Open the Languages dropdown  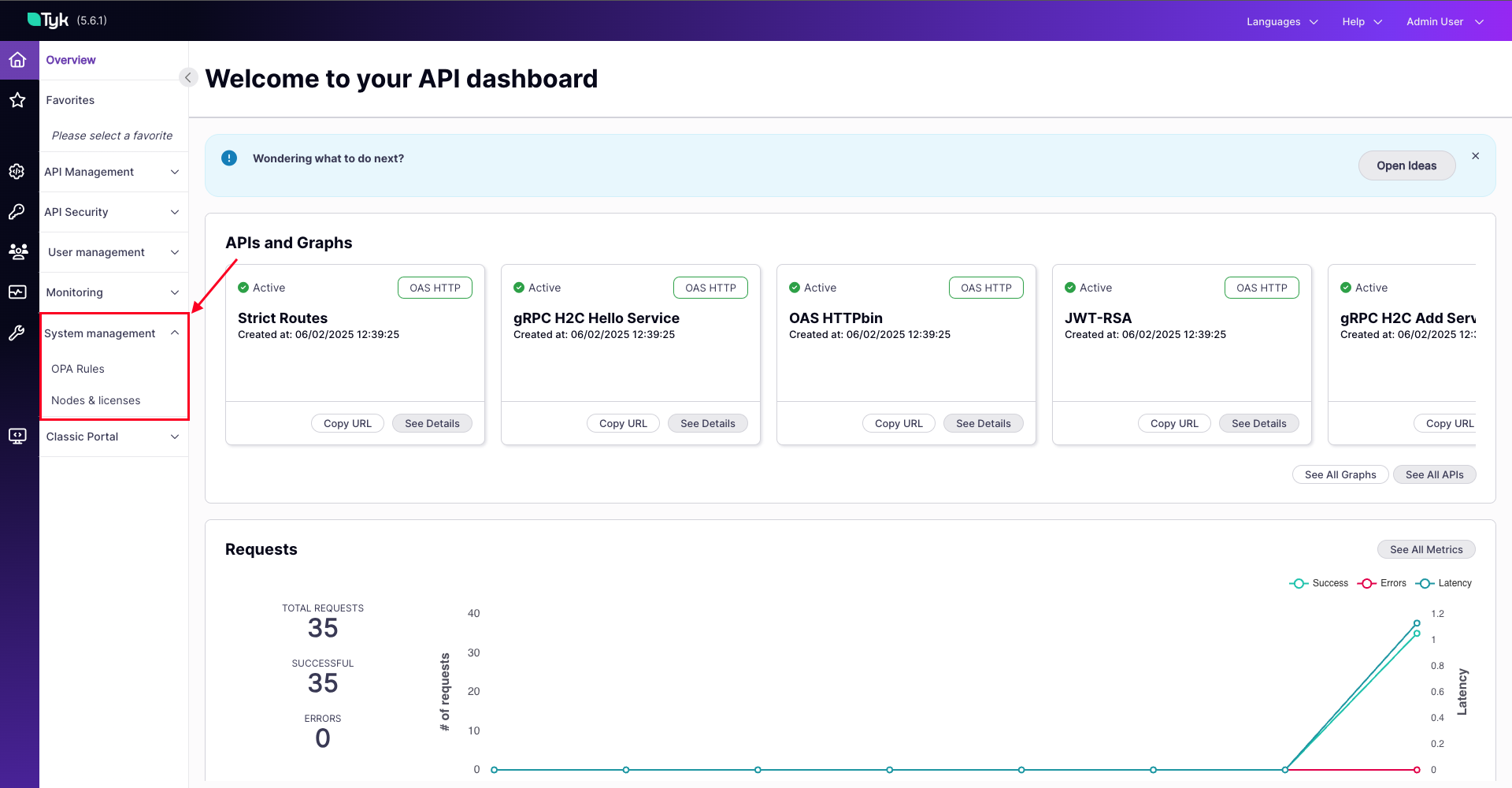coord(1280,21)
